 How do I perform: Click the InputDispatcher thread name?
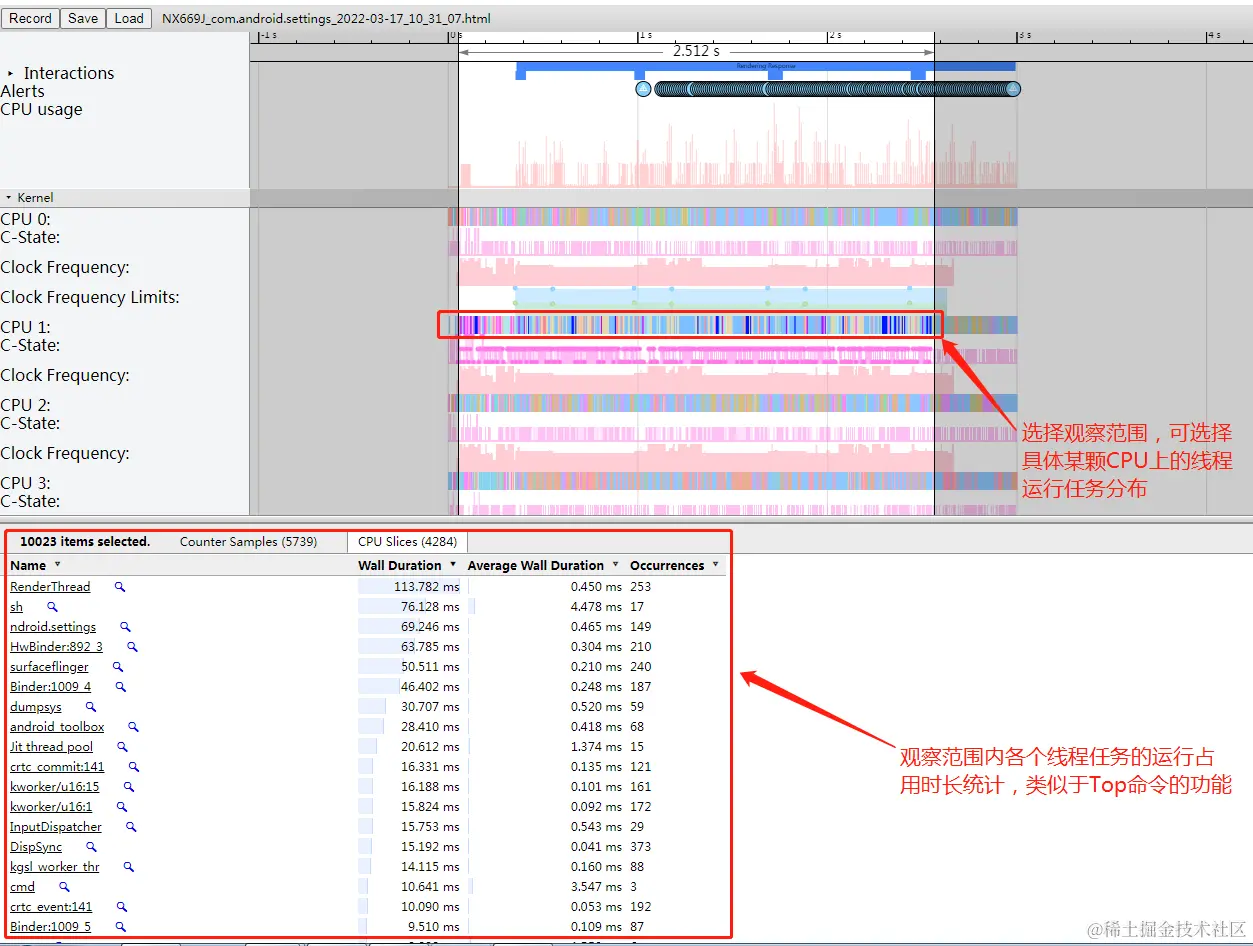pyautogui.click(x=56, y=827)
